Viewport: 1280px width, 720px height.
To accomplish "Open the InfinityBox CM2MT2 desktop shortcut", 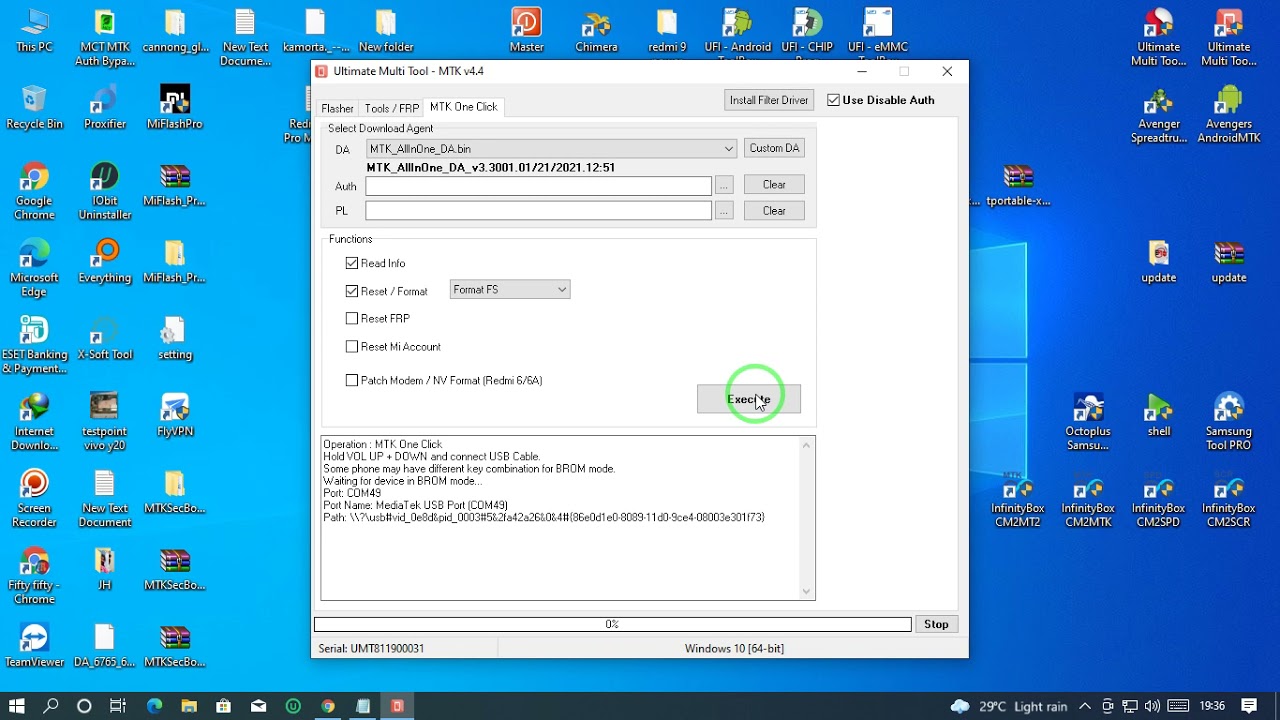I will click(1016, 500).
